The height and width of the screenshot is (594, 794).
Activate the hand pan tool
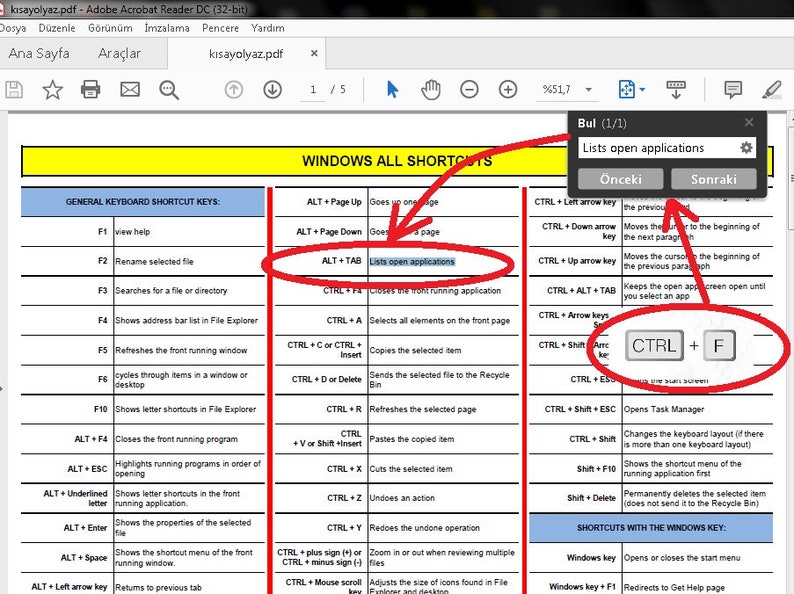430,90
